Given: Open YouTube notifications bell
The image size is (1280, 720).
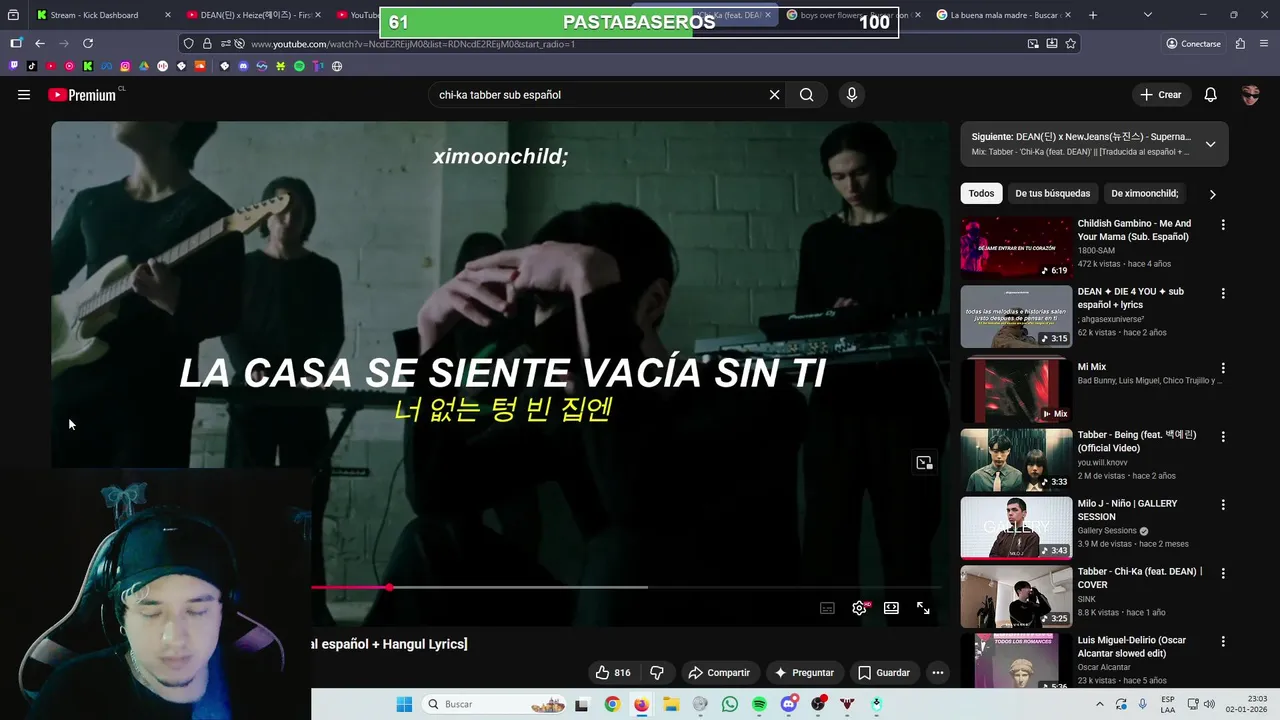Looking at the screenshot, I should point(1210,95).
